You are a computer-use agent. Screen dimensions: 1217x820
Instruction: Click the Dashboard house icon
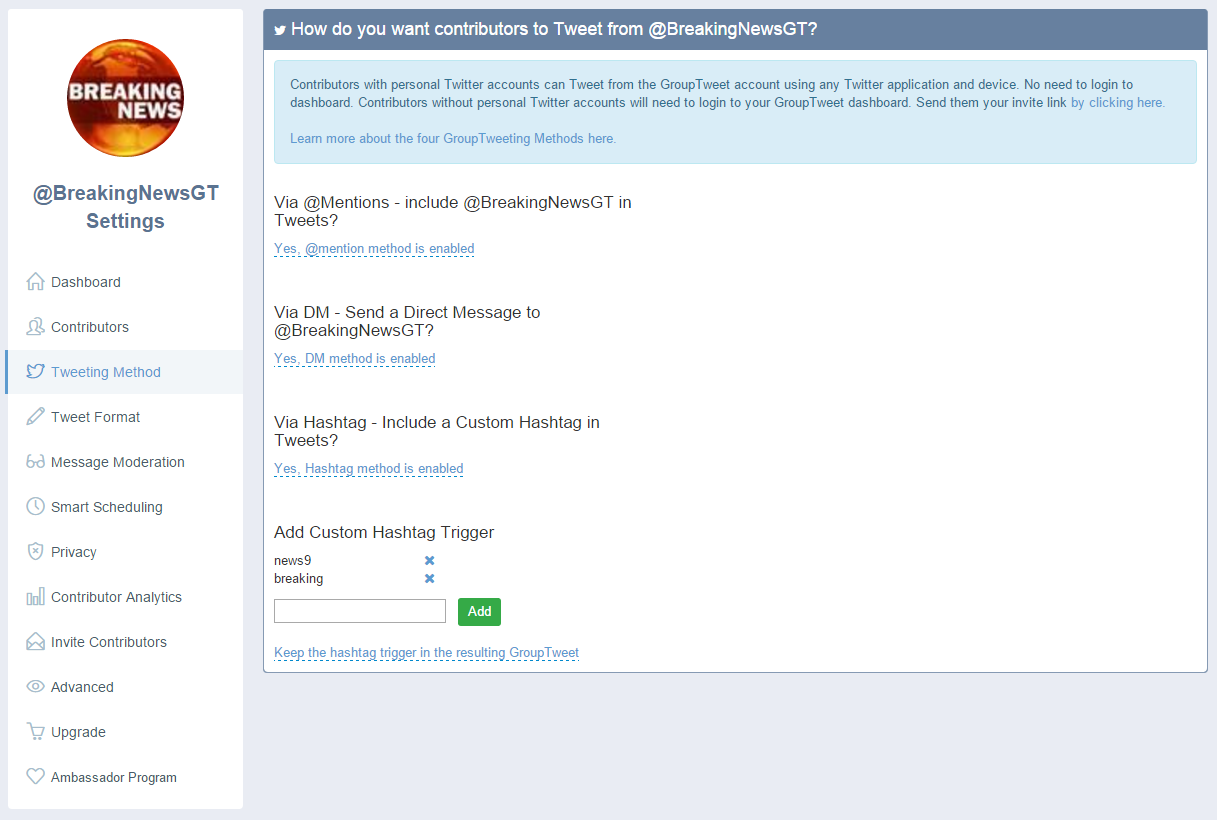coord(35,281)
